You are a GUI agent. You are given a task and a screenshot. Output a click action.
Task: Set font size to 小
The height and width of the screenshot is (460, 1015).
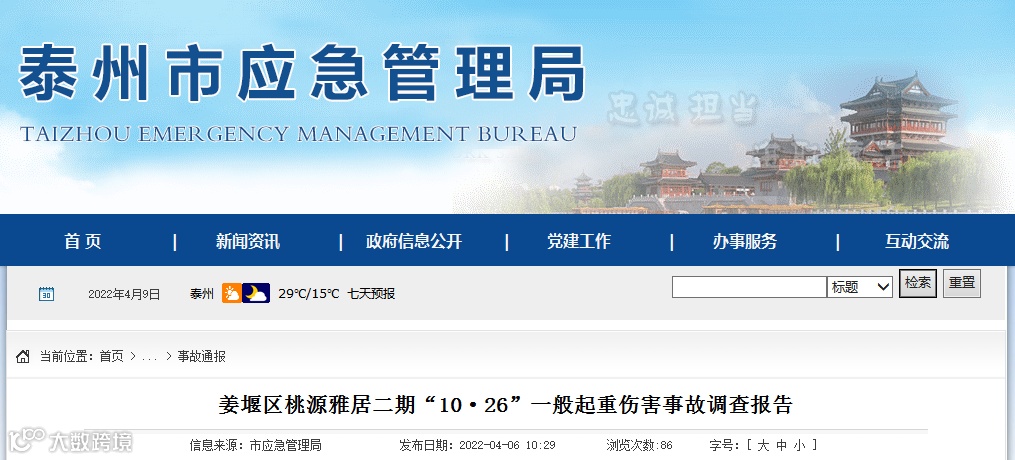tap(799, 445)
